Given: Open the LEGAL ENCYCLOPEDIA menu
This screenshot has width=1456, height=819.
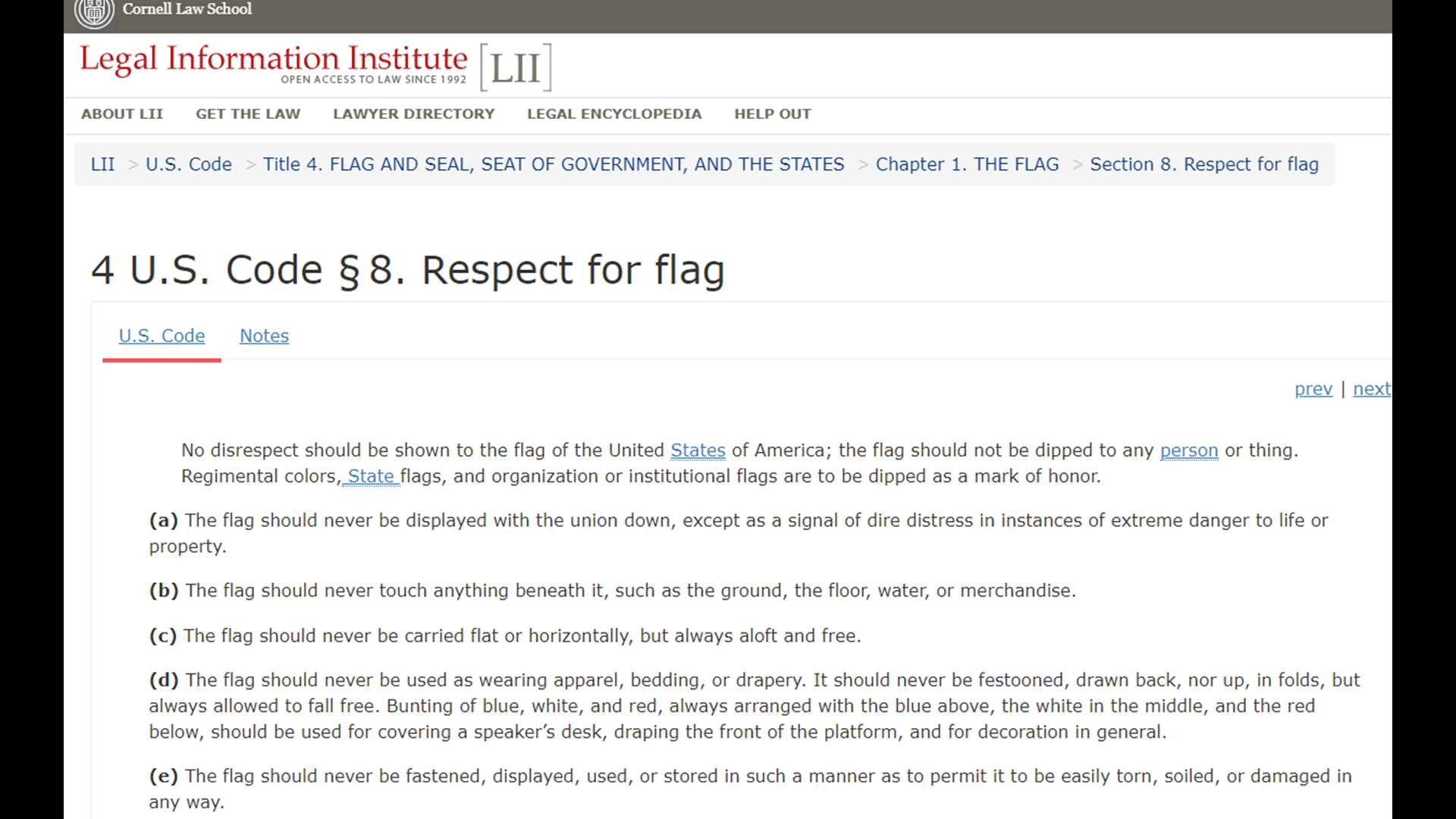Looking at the screenshot, I should tap(614, 114).
